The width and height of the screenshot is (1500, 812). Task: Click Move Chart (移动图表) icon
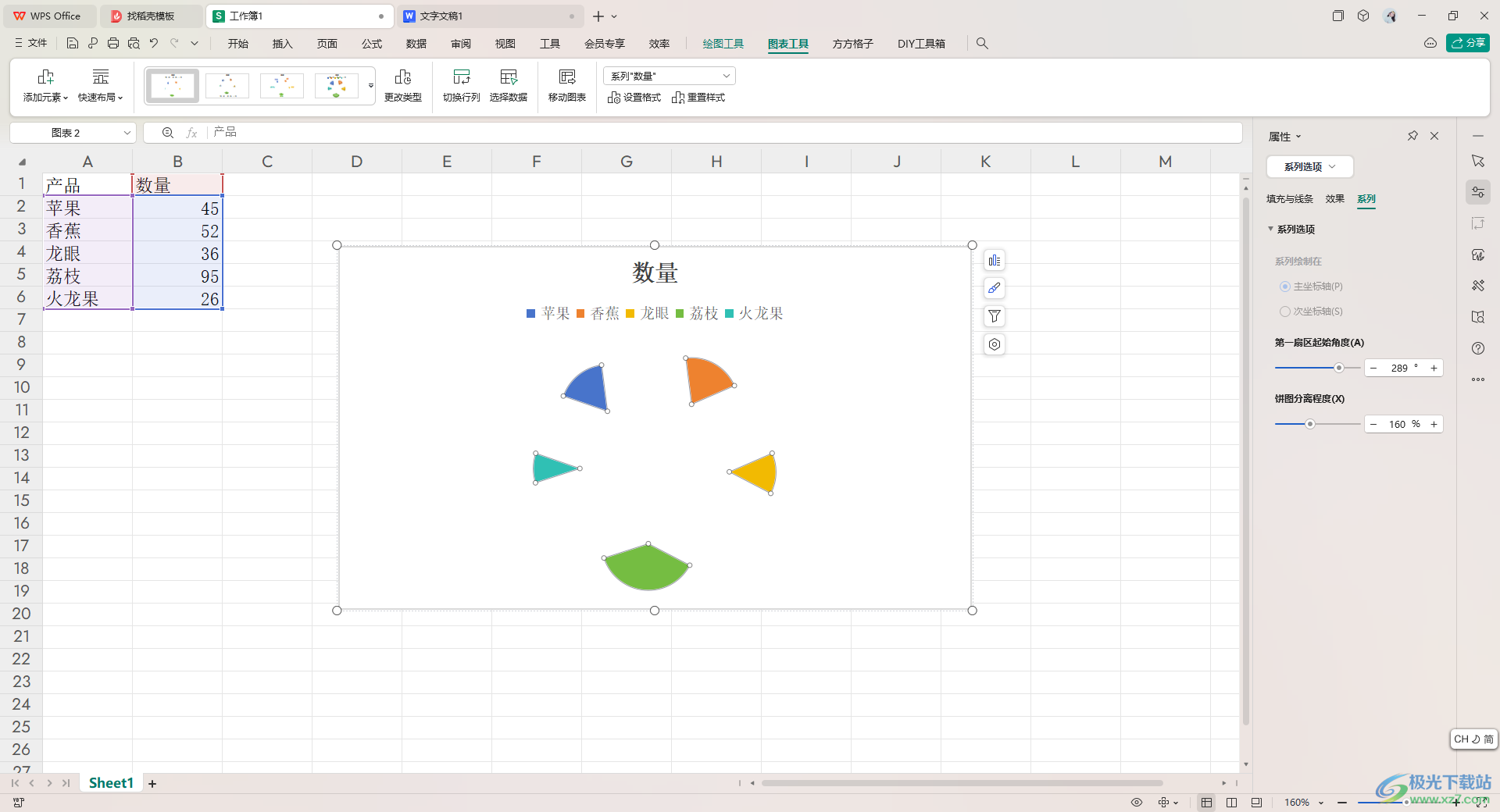pyautogui.click(x=567, y=86)
